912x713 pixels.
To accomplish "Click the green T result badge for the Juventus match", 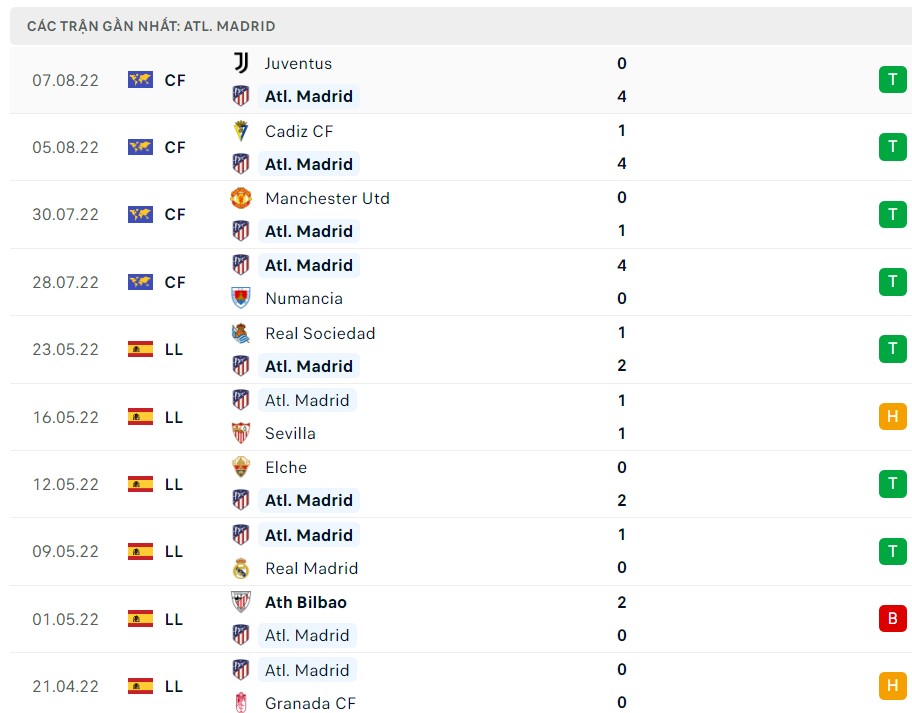I will (x=892, y=79).
